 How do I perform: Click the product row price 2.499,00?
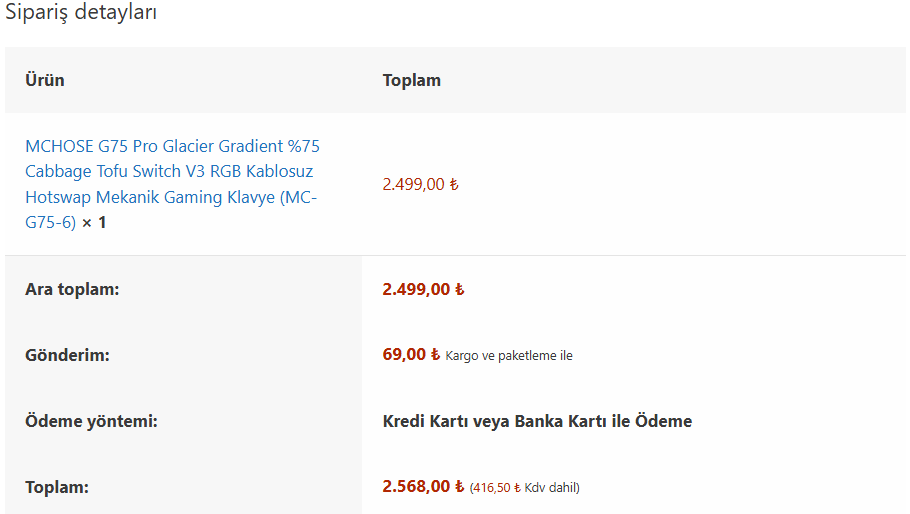click(420, 184)
